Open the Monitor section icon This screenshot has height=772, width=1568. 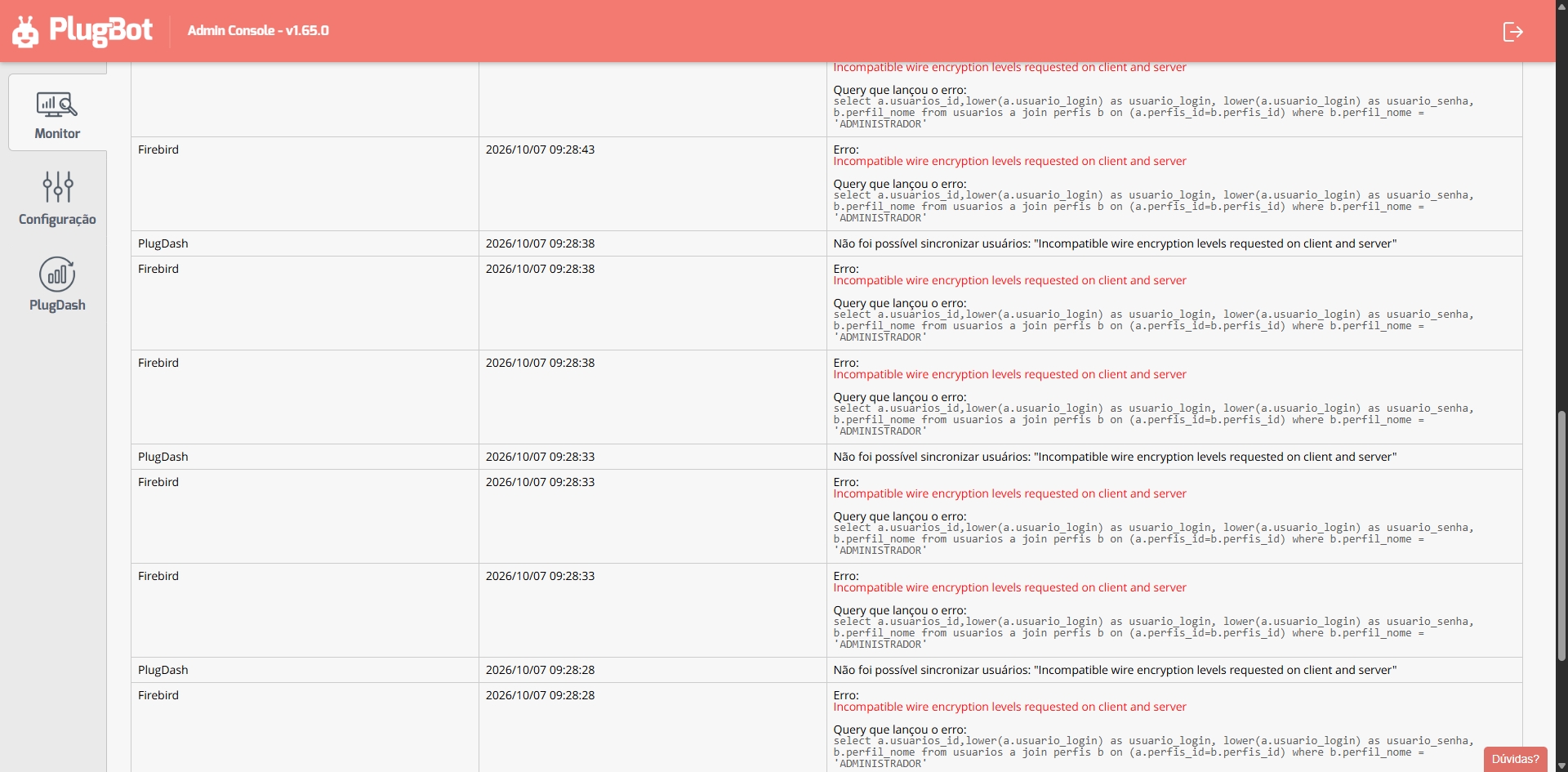[57, 105]
